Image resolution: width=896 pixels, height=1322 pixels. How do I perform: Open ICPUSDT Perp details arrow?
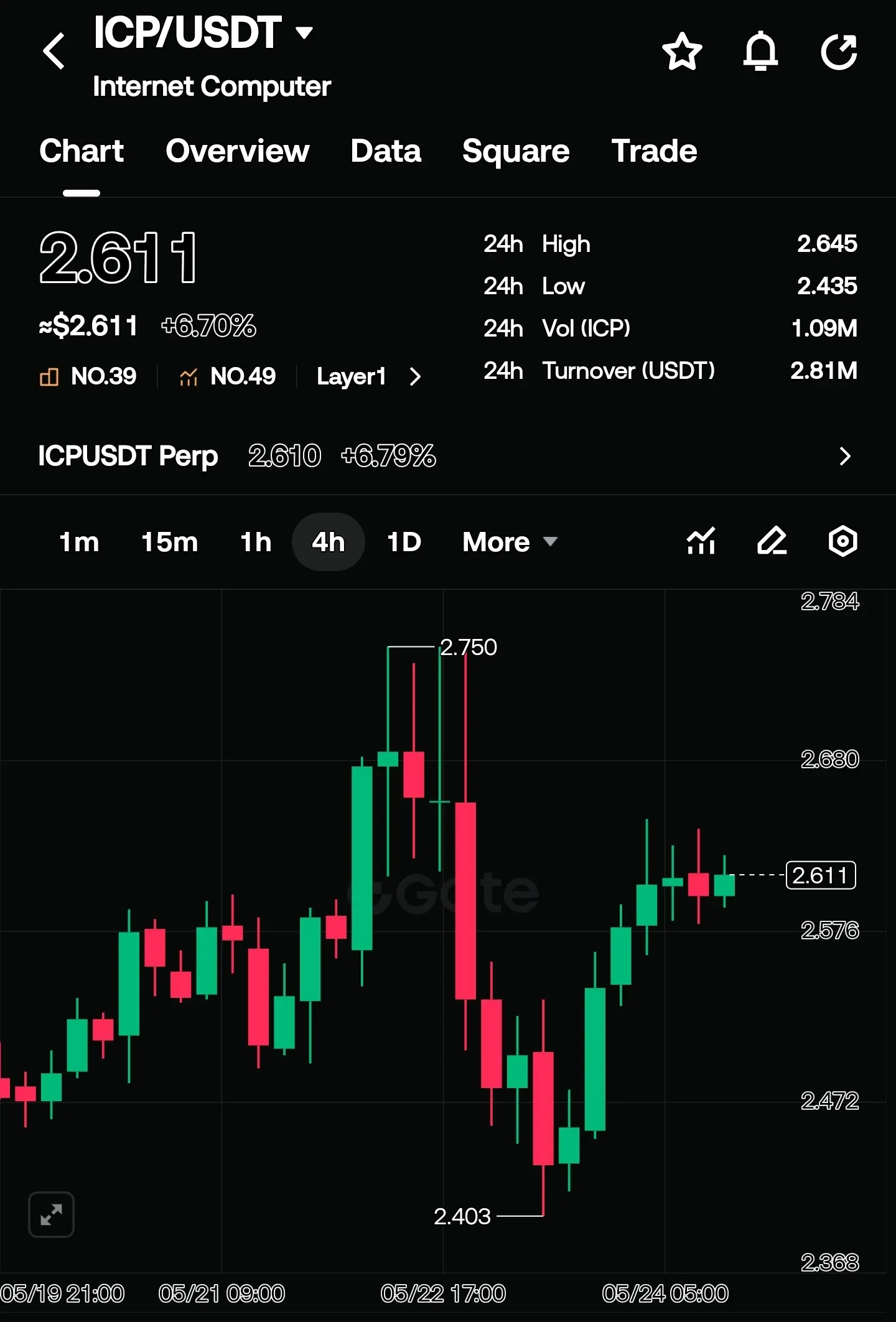[845, 456]
